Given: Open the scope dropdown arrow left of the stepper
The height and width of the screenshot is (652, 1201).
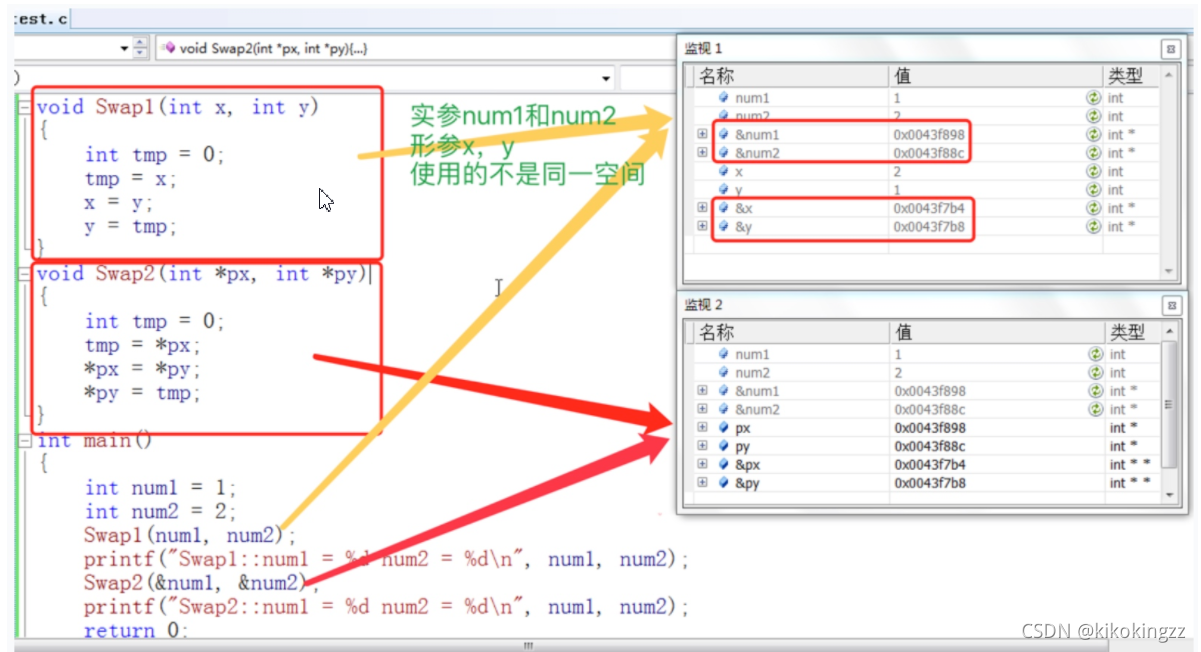Looking at the screenshot, I should click(124, 47).
